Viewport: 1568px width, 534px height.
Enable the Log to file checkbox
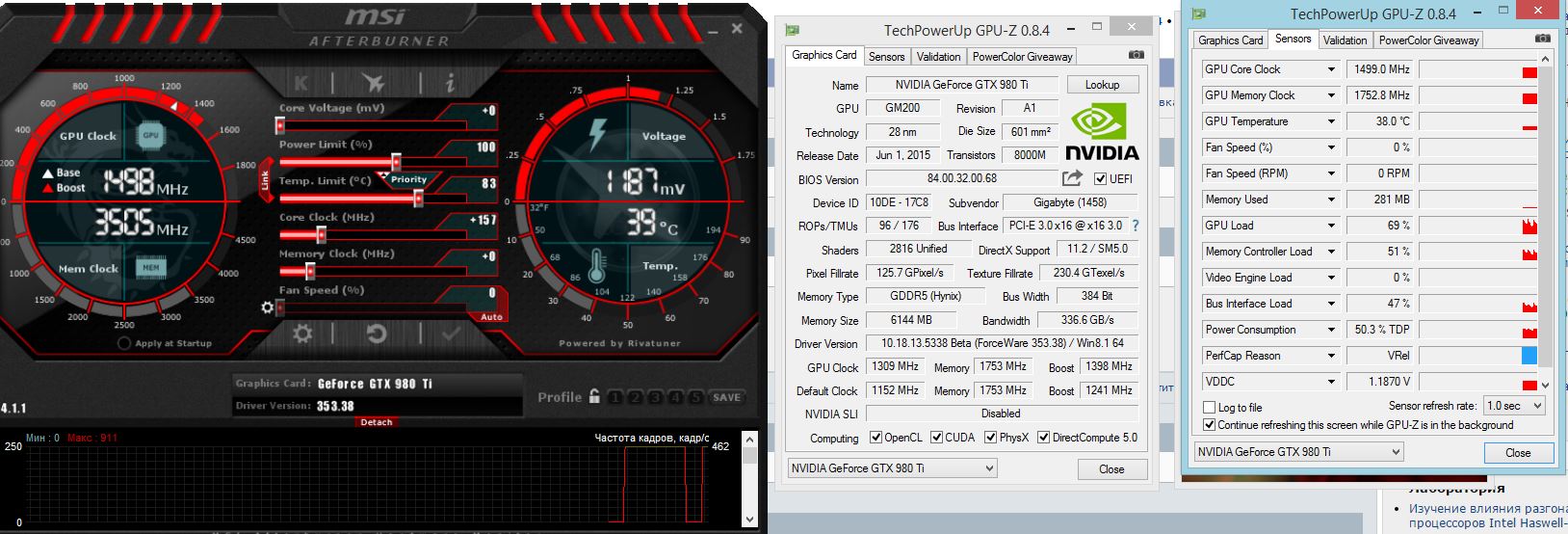1210,408
